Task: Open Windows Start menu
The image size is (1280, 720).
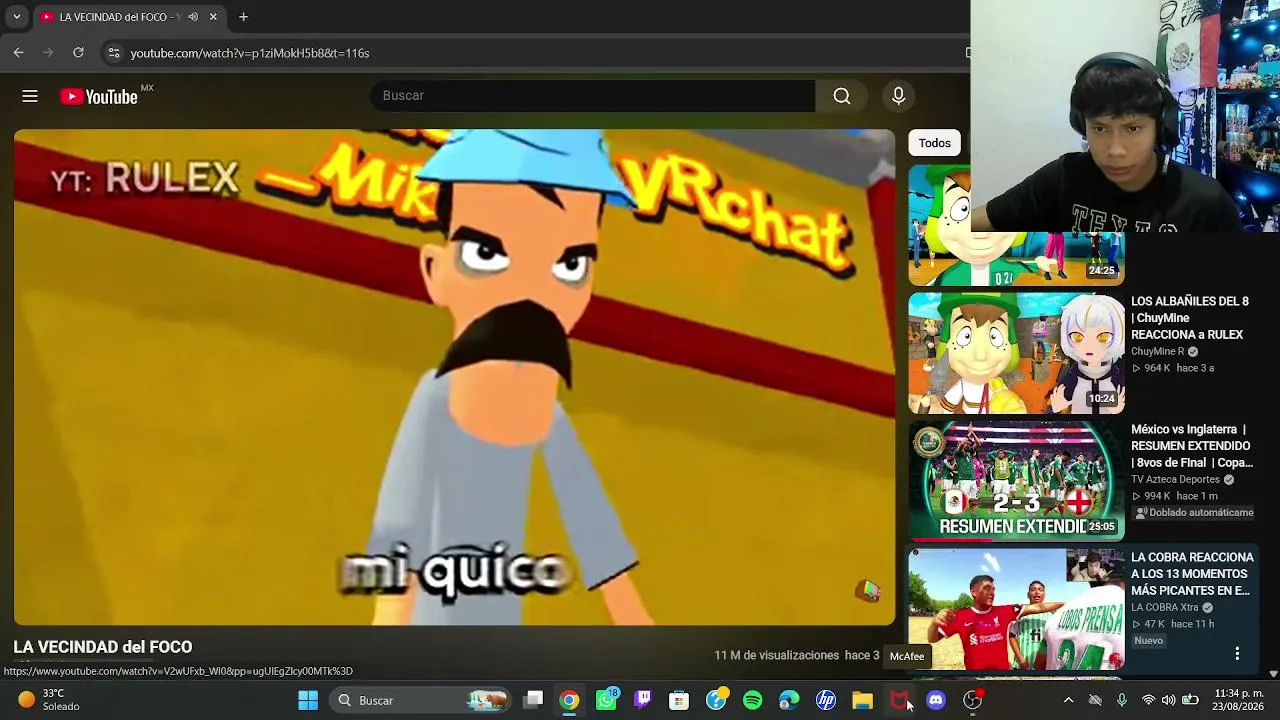Action: pyautogui.click(x=308, y=700)
